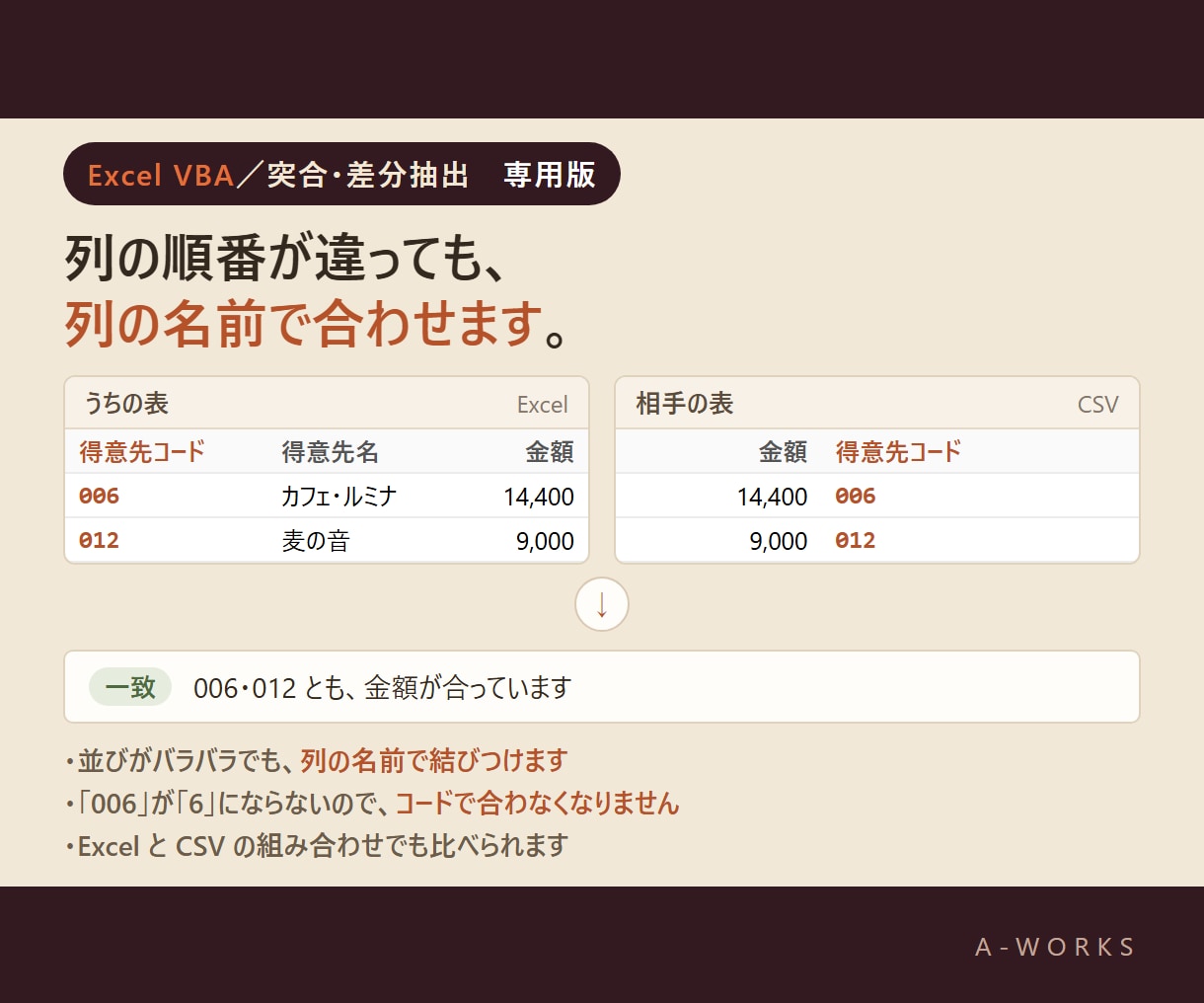Click the bullet '並びがバラバラでも、列の名前で結びつけます'
Screen dimensions: 1204x1003
316,760
